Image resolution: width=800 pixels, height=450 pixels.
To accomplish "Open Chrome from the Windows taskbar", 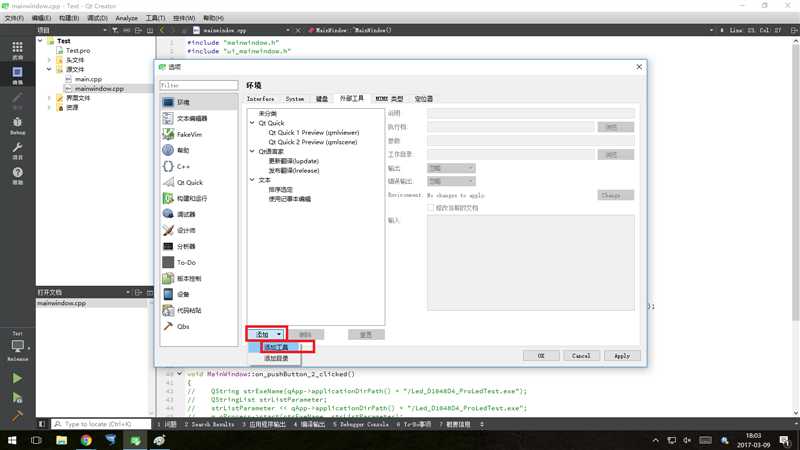I will click(x=86, y=440).
